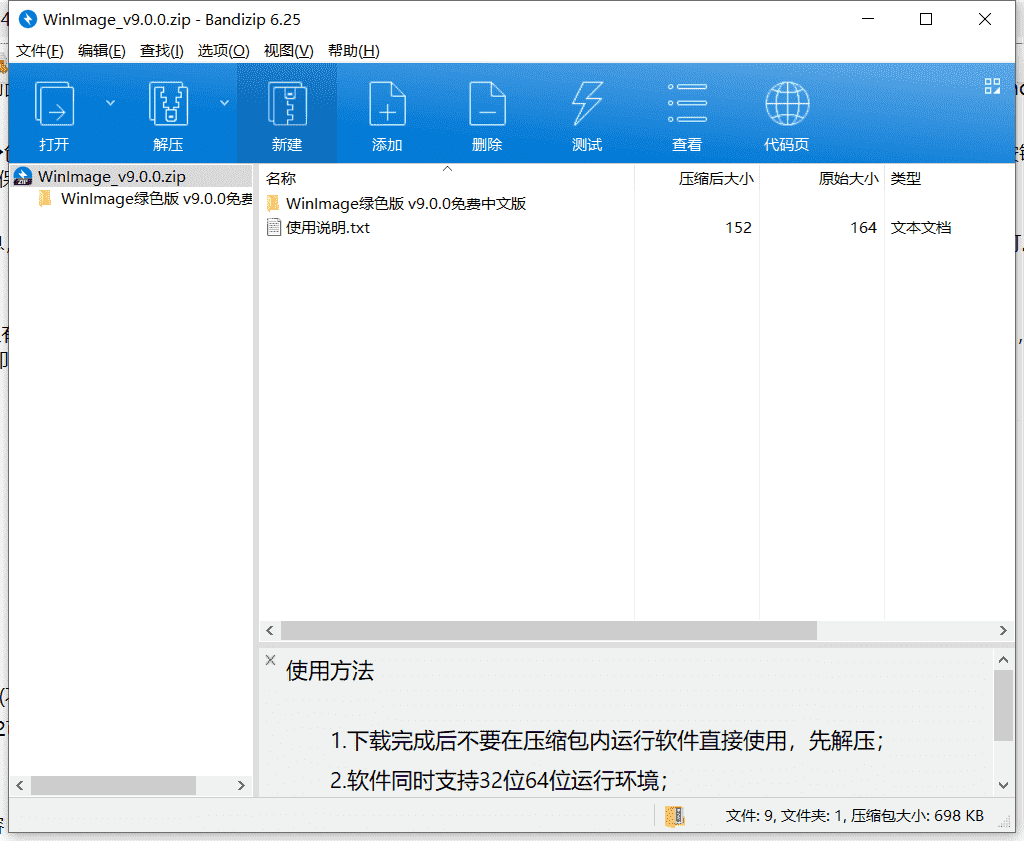This screenshot has height=841, width=1024.
Task: Click left arrow of tree pane scrollbar
Action: coord(20,785)
